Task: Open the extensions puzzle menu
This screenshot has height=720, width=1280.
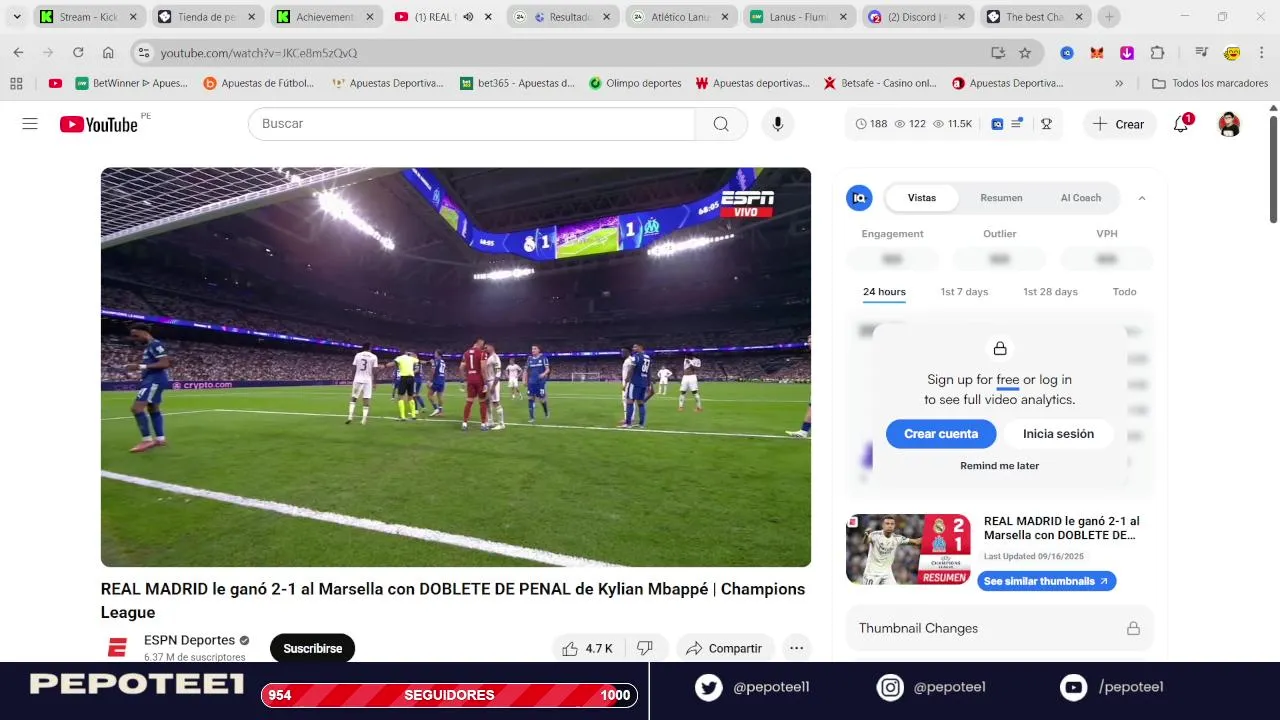Action: pyautogui.click(x=1157, y=53)
